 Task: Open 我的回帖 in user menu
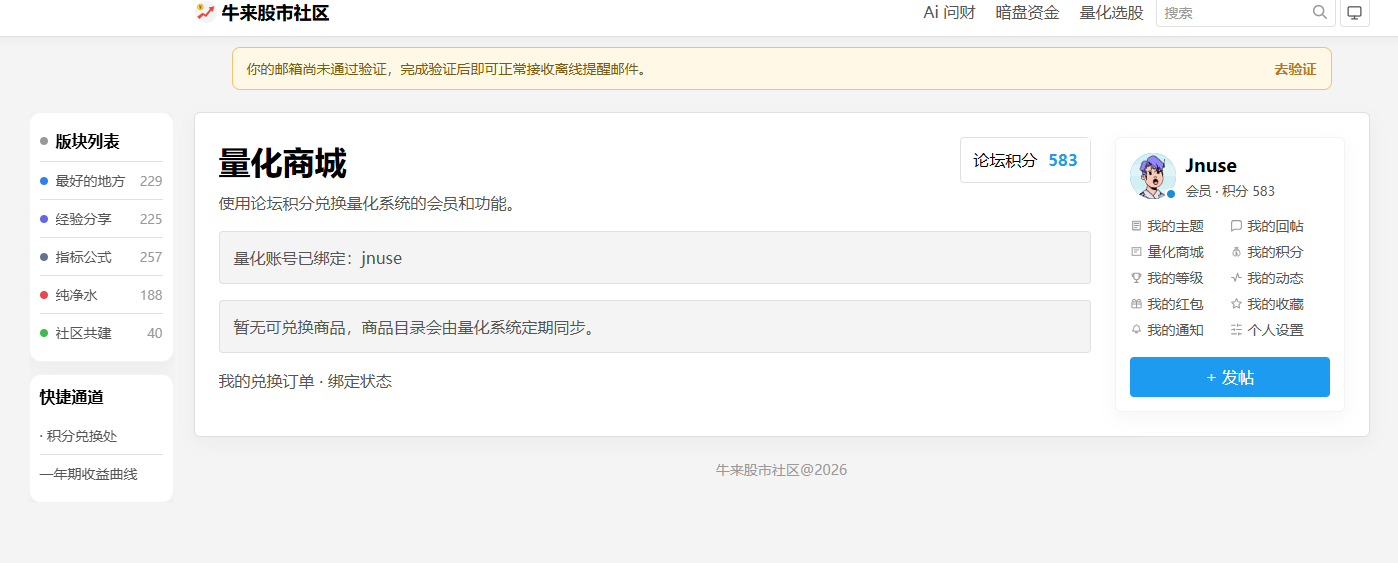pyautogui.click(x=1276, y=226)
